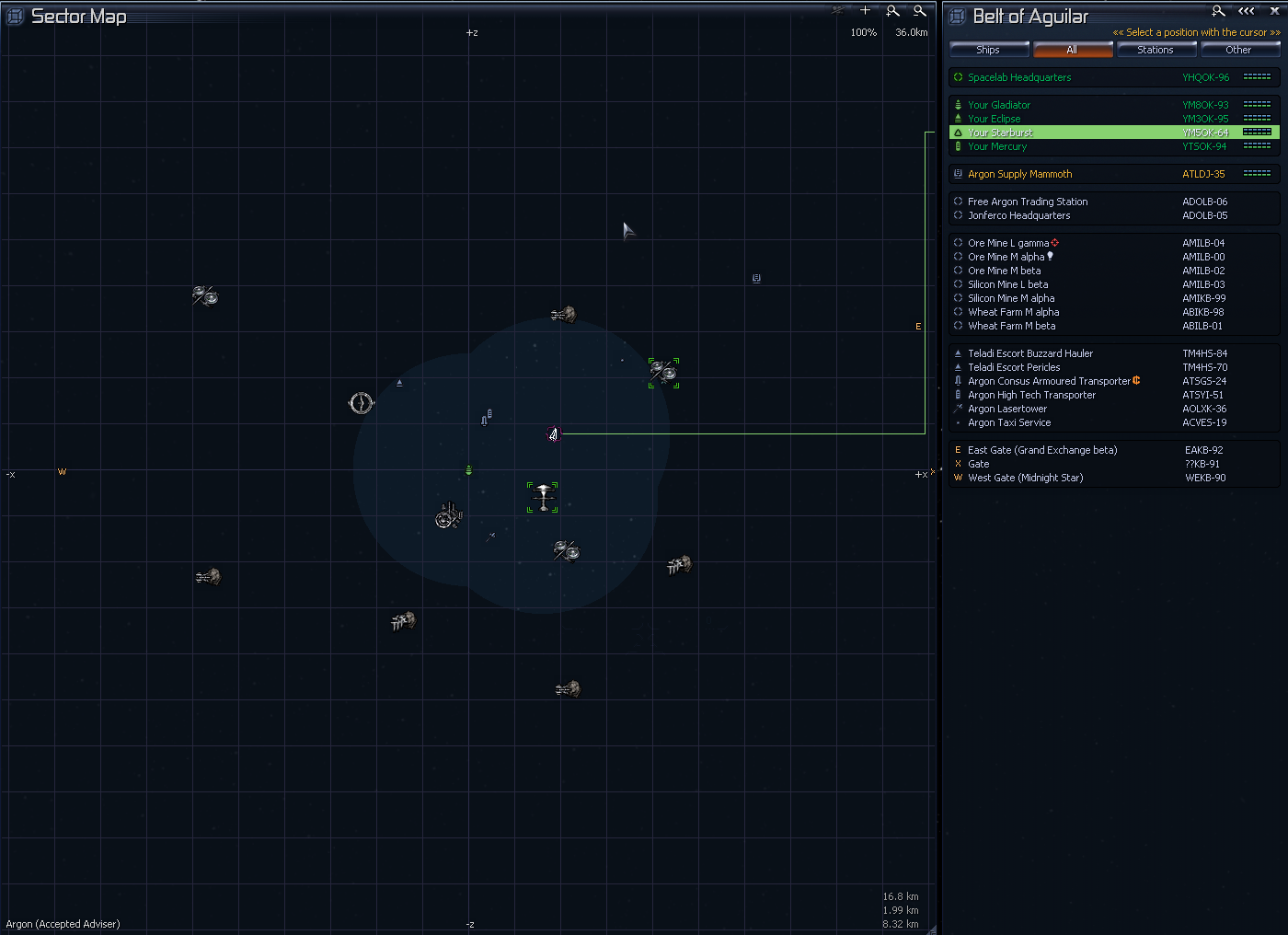The width and height of the screenshot is (1288, 935).
Task: Select the All filter tab
Action: (1072, 50)
